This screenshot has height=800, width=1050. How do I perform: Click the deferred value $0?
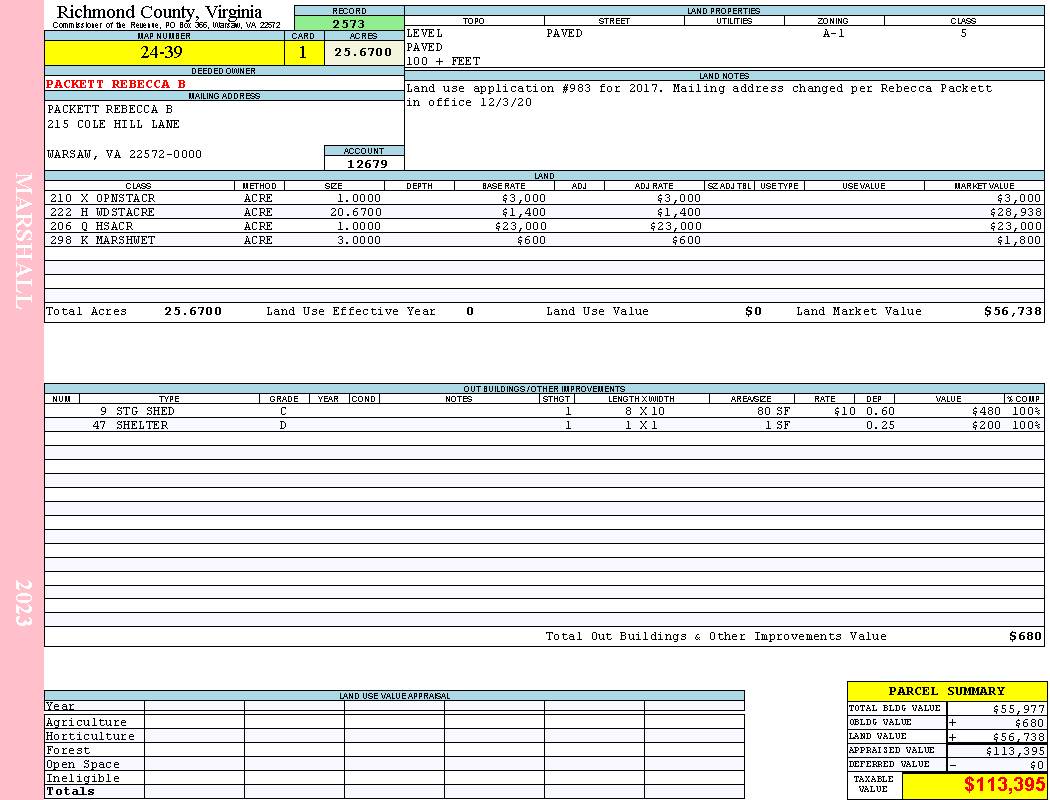click(1037, 765)
